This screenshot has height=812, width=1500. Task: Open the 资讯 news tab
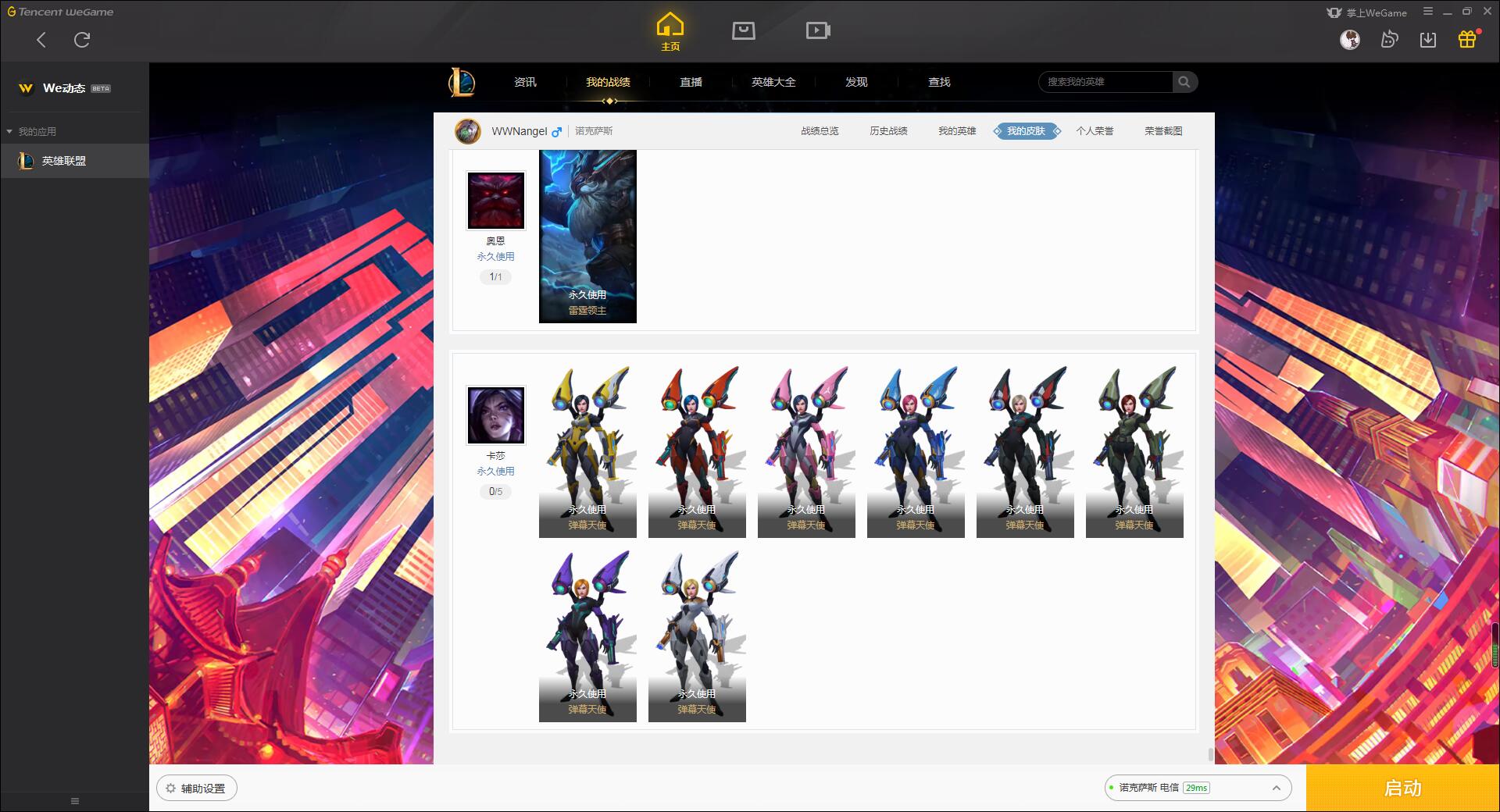pos(525,82)
